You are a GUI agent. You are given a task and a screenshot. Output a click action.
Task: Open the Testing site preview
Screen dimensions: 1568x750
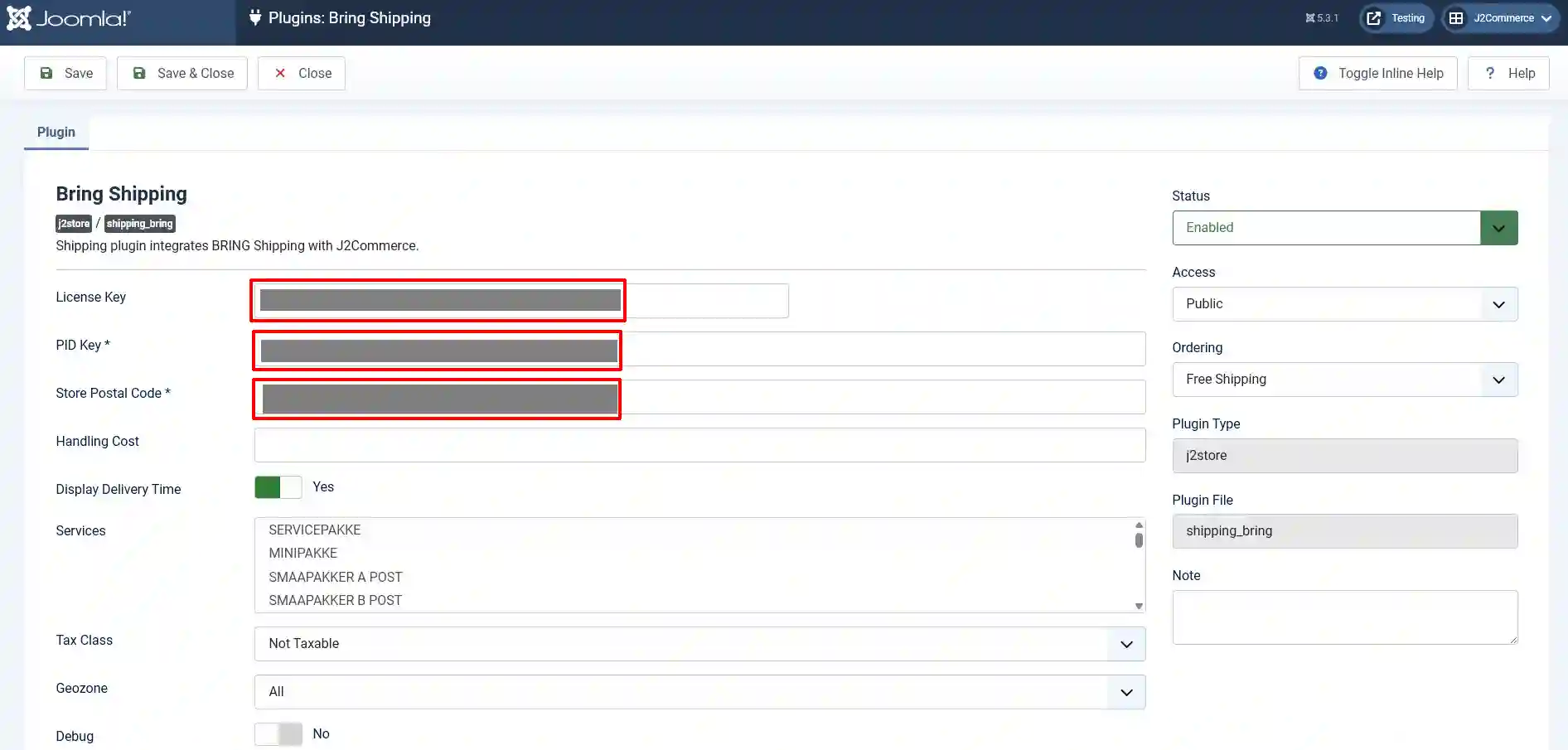point(1396,18)
